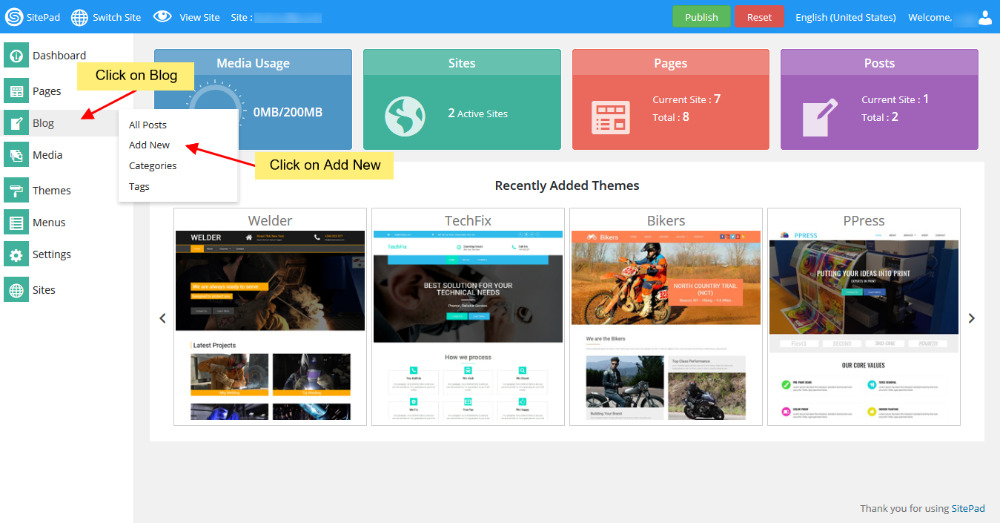Open the Settings gear icon

tap(16, 255)
